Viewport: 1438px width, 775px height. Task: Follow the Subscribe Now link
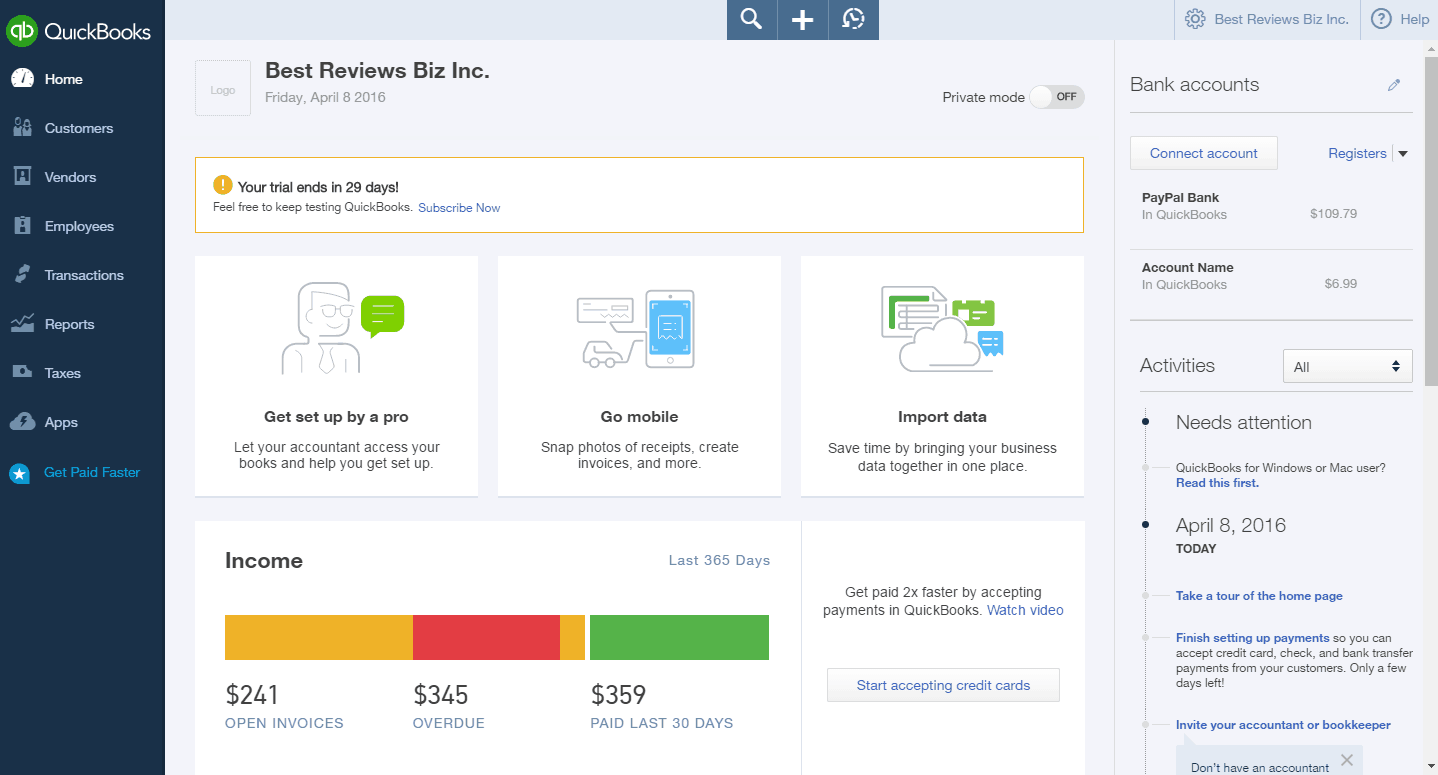point(459,207)
